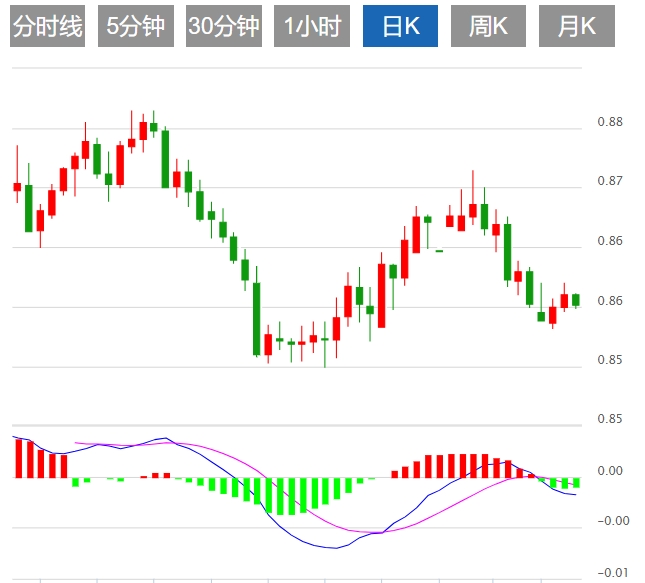Click the 0.87 price axis label
Screen dimensions: 645x583
point(610,181)
